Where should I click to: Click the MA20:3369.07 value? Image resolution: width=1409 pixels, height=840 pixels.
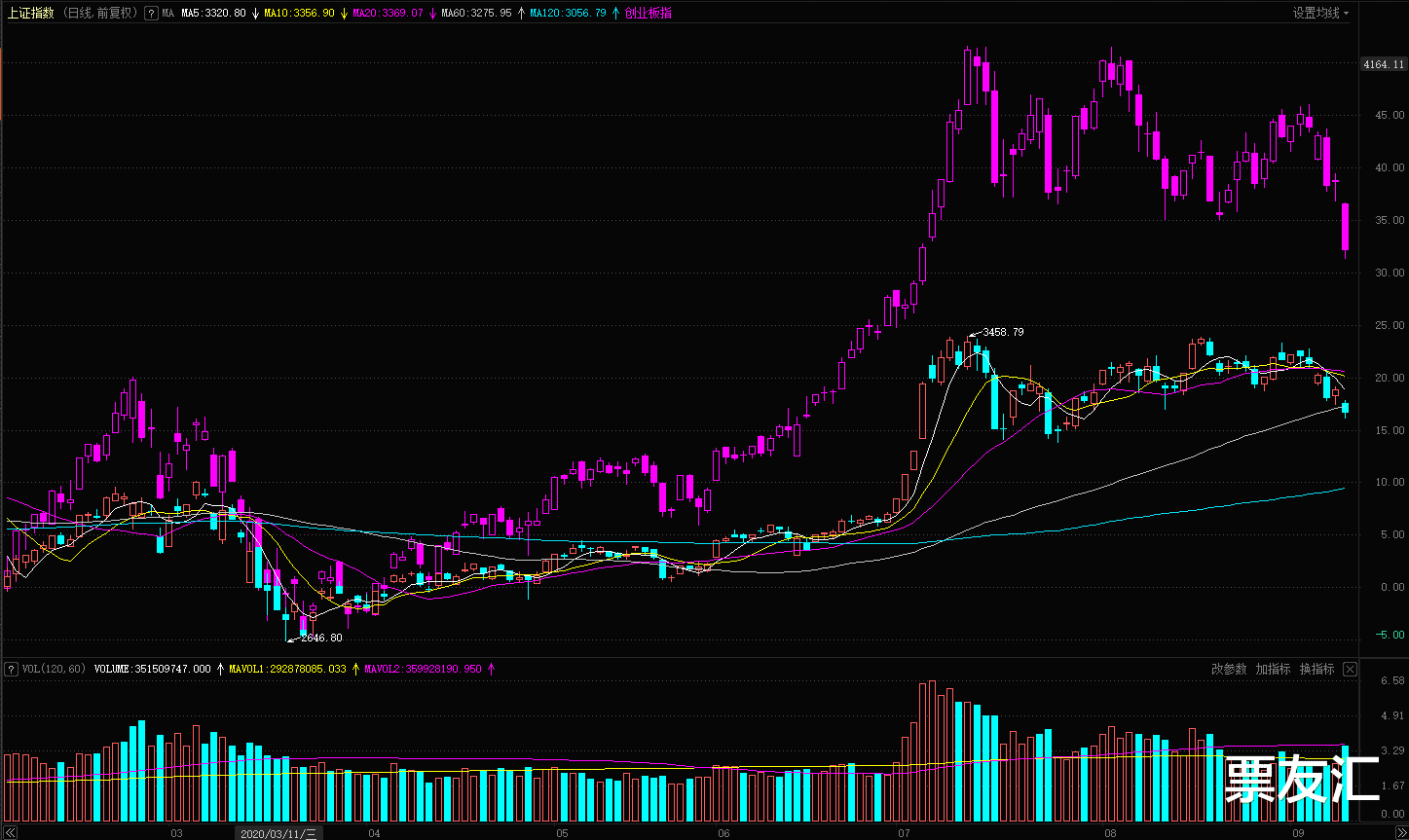(x=388, y=14)
